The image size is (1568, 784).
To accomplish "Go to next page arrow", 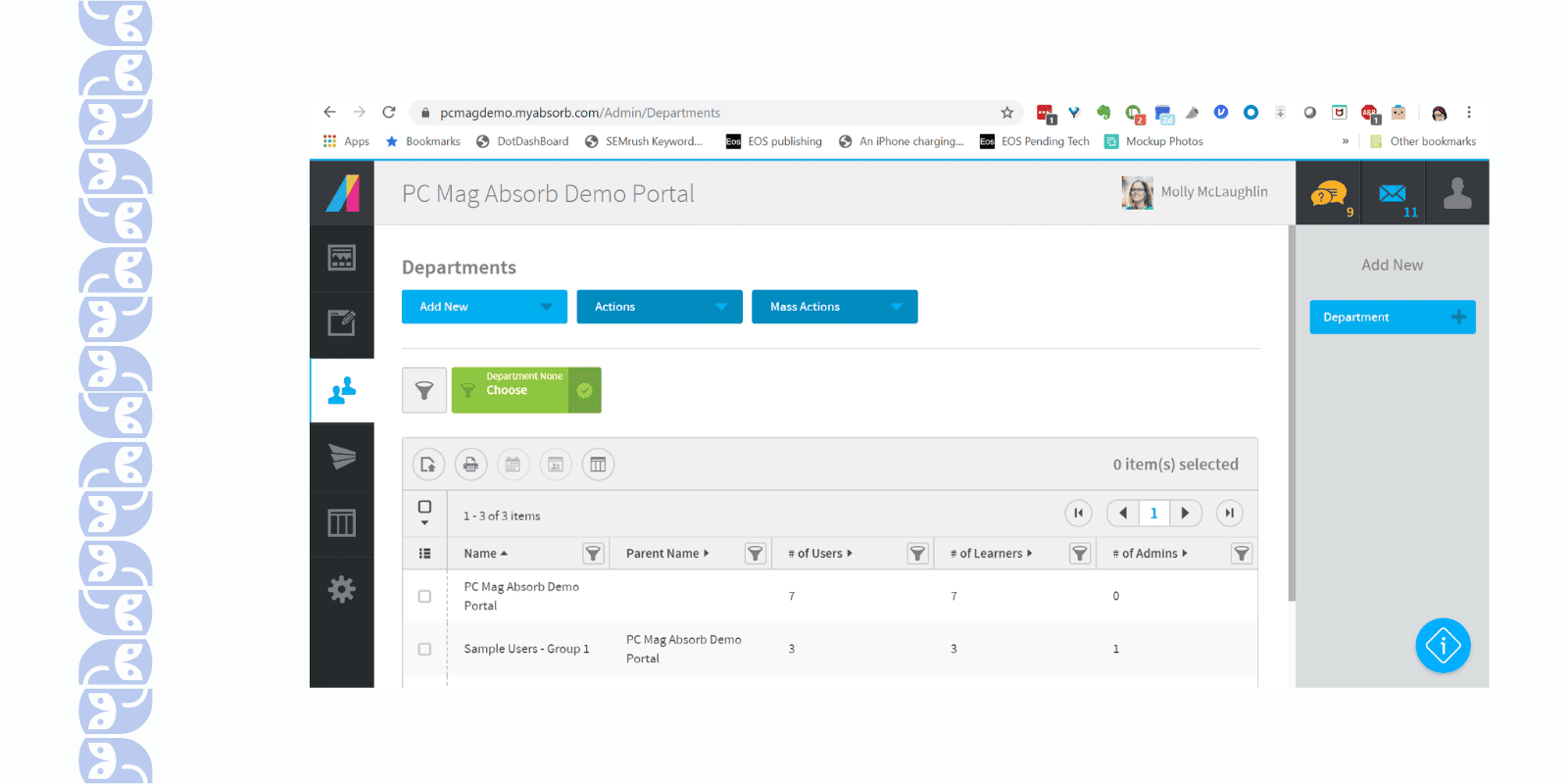I will tap(1185, 513).
